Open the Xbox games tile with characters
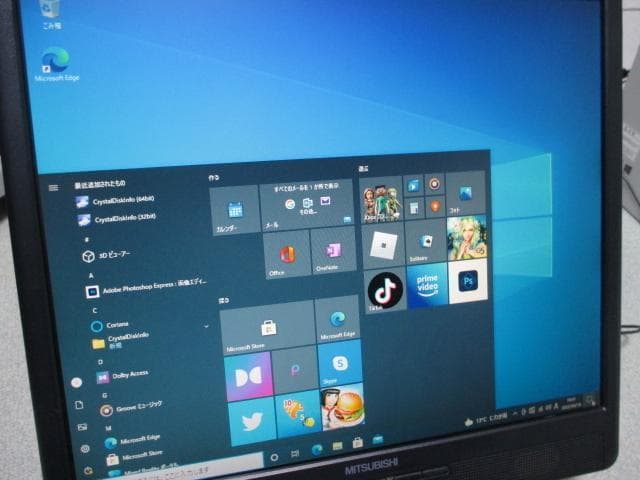 coord(381,200)
